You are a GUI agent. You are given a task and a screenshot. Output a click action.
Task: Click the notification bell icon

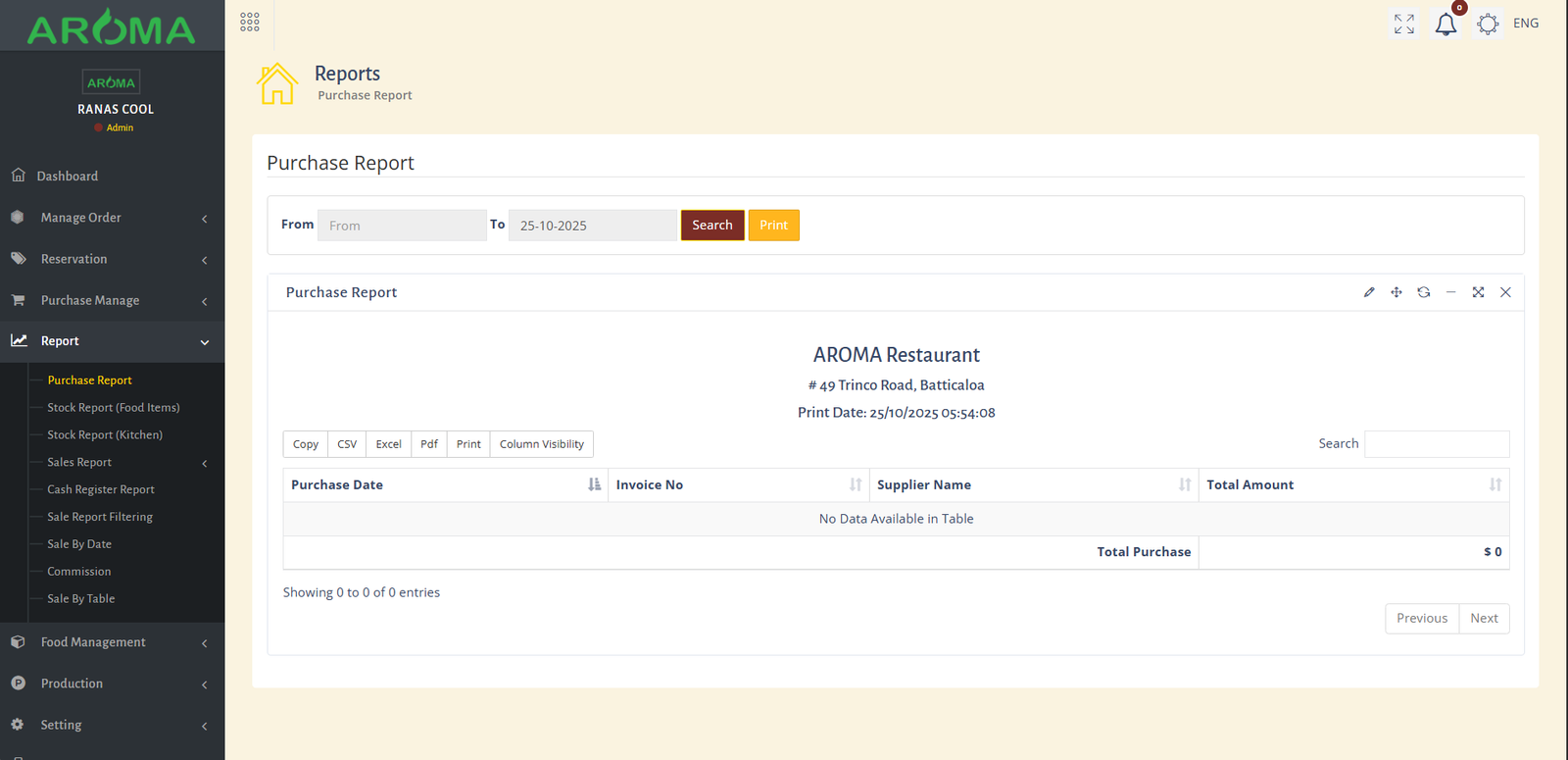point(1445,25)
